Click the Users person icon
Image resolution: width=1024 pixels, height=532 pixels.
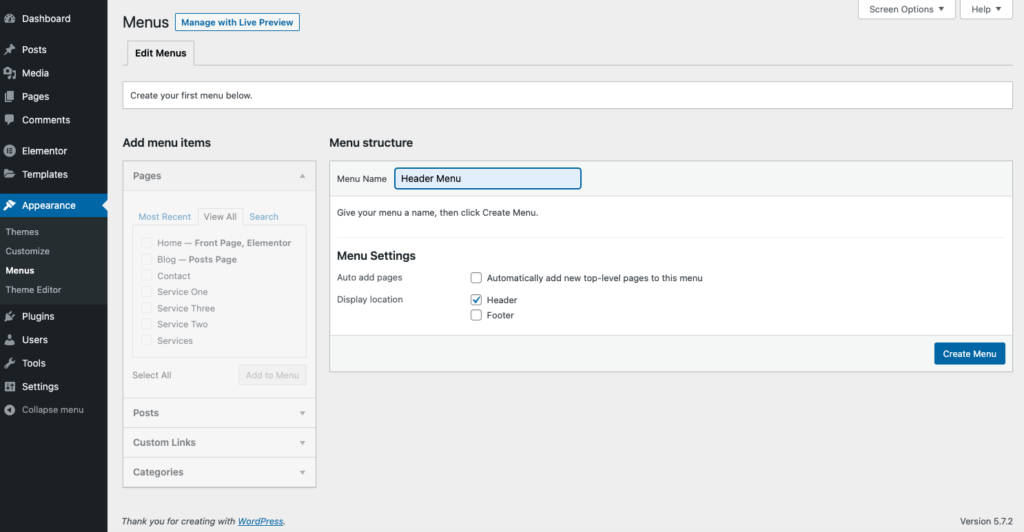(10, 340)
